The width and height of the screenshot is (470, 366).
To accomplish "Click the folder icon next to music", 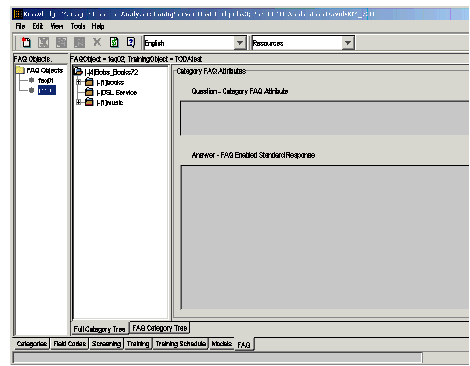I will tap(89, 102).
